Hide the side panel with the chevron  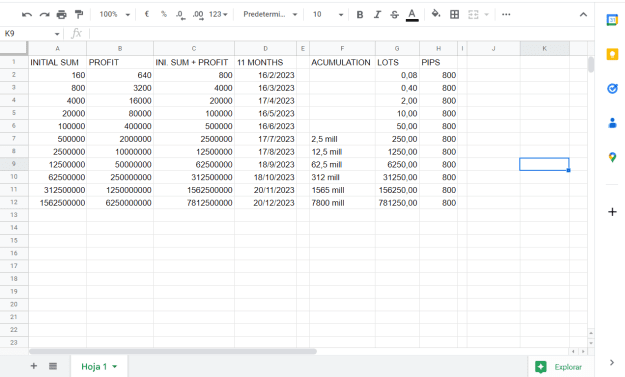point(612,362)
